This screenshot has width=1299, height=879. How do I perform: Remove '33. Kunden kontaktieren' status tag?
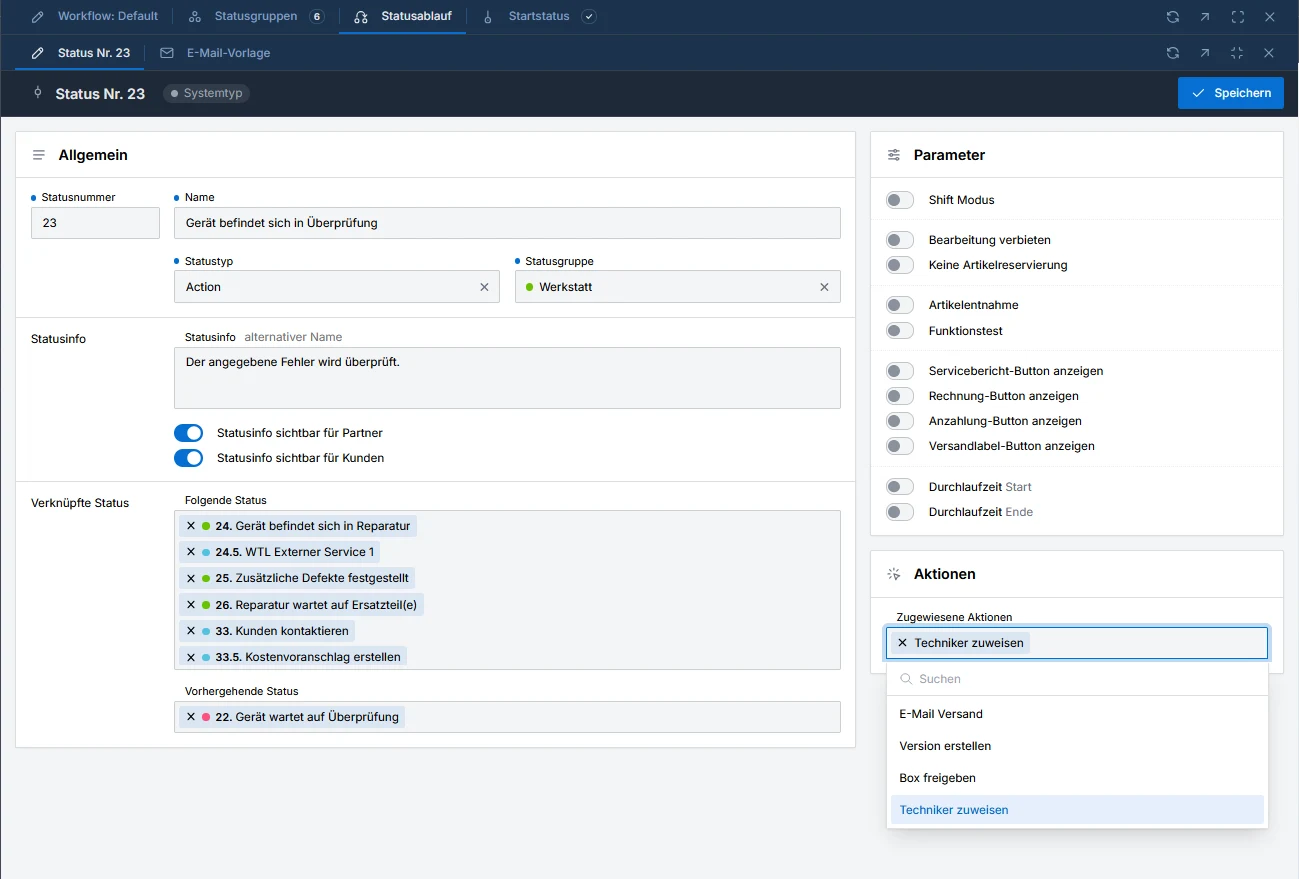point(191,631)
